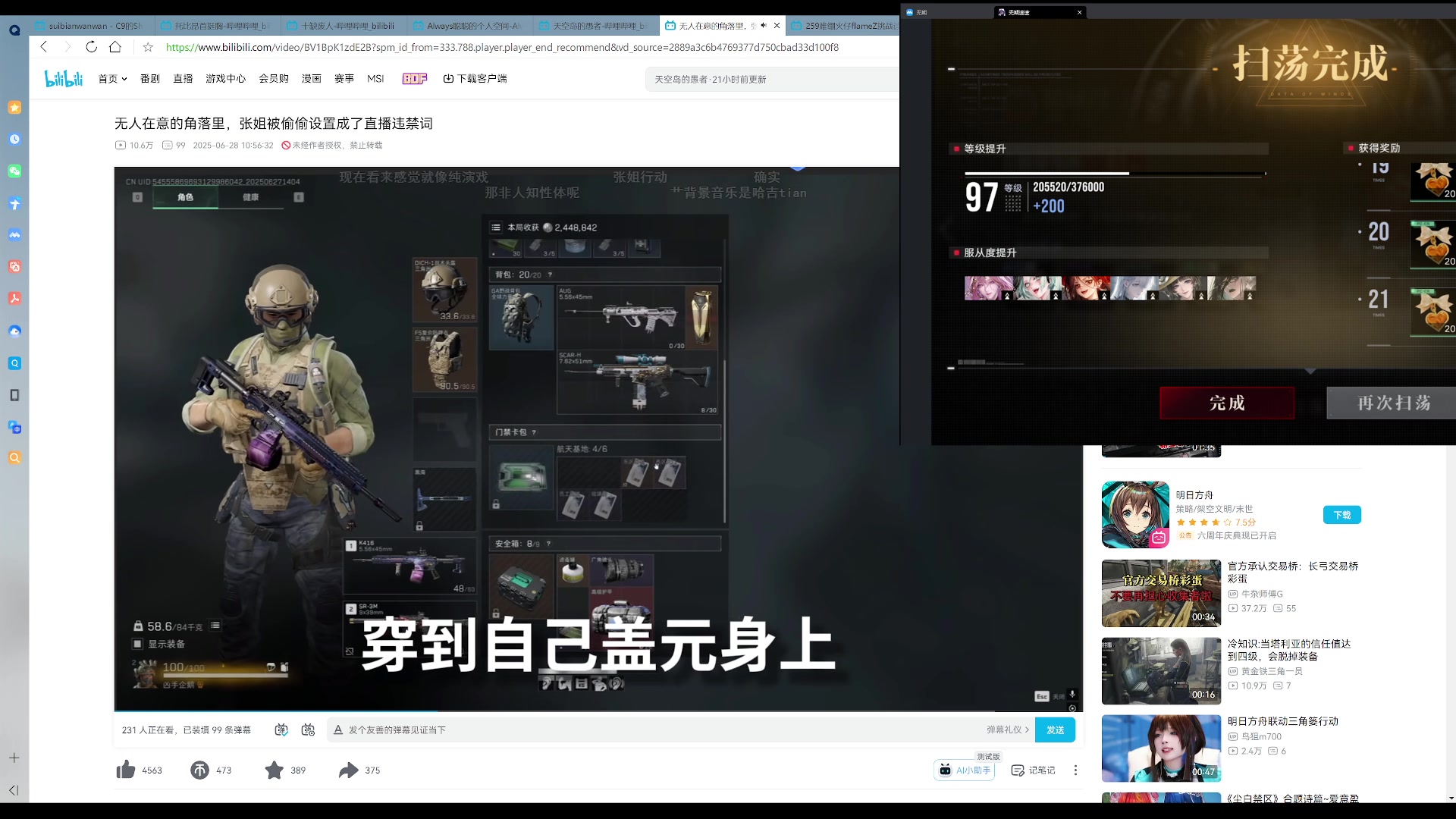Click the bilibili search box

(x=772, y=79)
